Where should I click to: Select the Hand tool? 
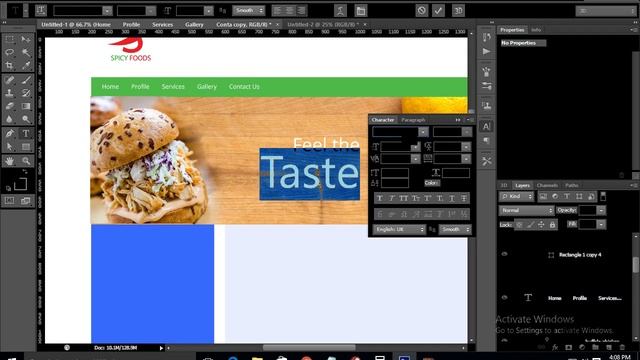coord(9,161)
